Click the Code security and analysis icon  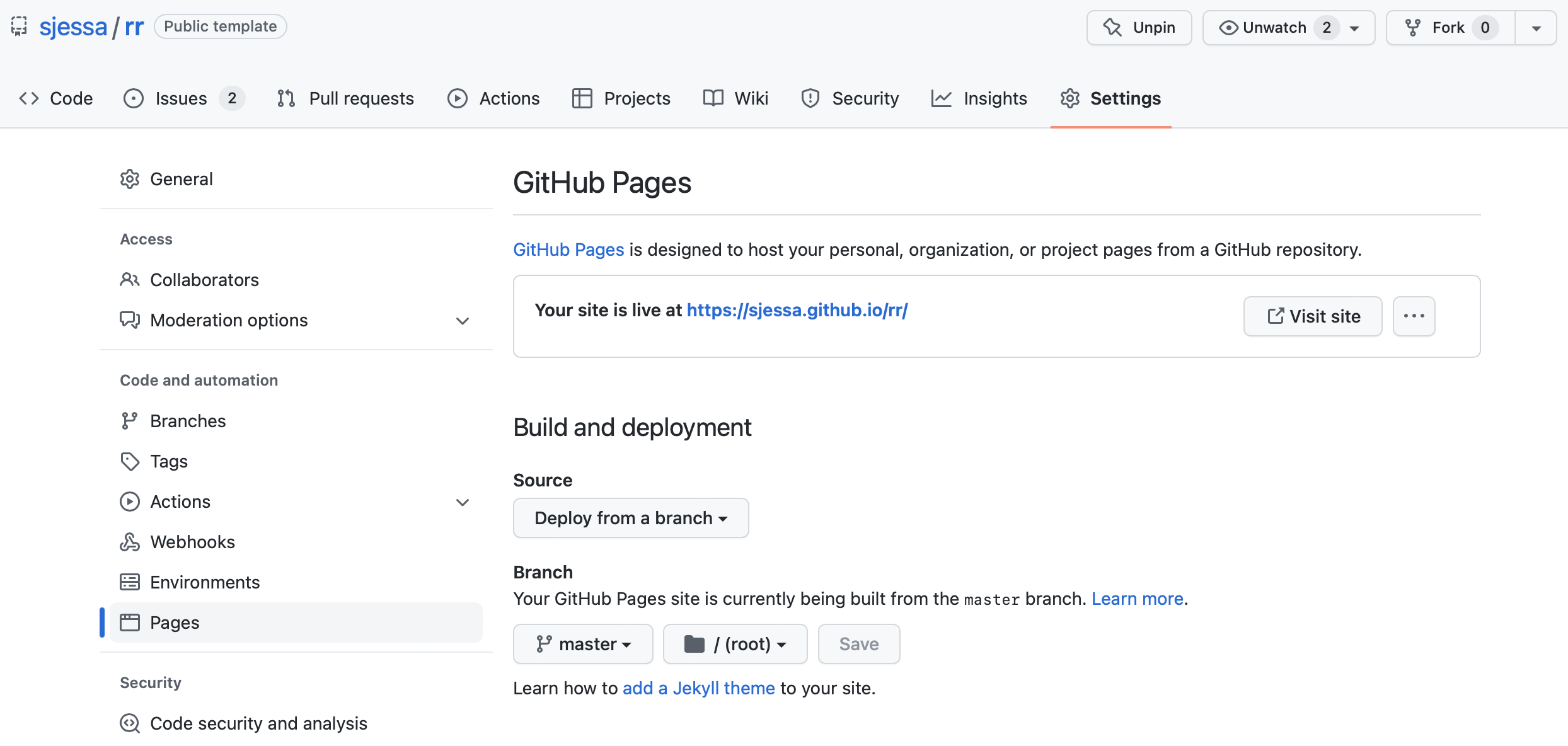coord(130,723)
